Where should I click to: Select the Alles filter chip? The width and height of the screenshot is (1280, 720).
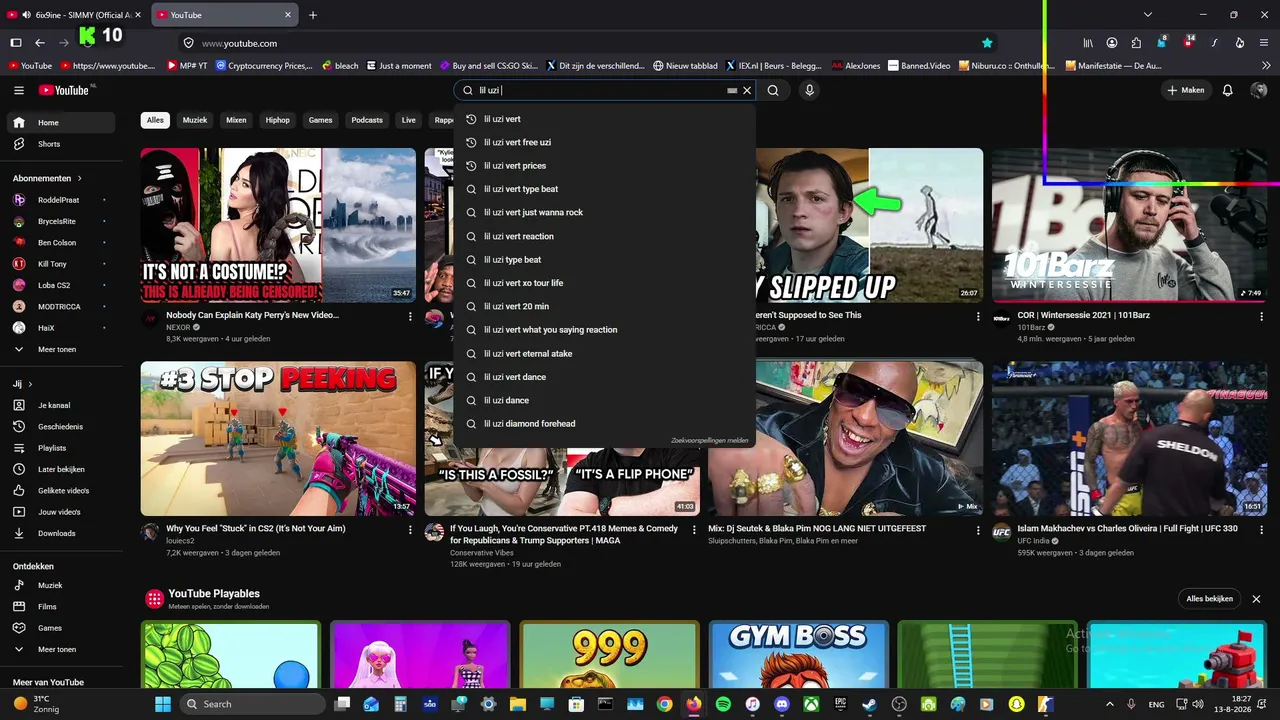point(155,120)
